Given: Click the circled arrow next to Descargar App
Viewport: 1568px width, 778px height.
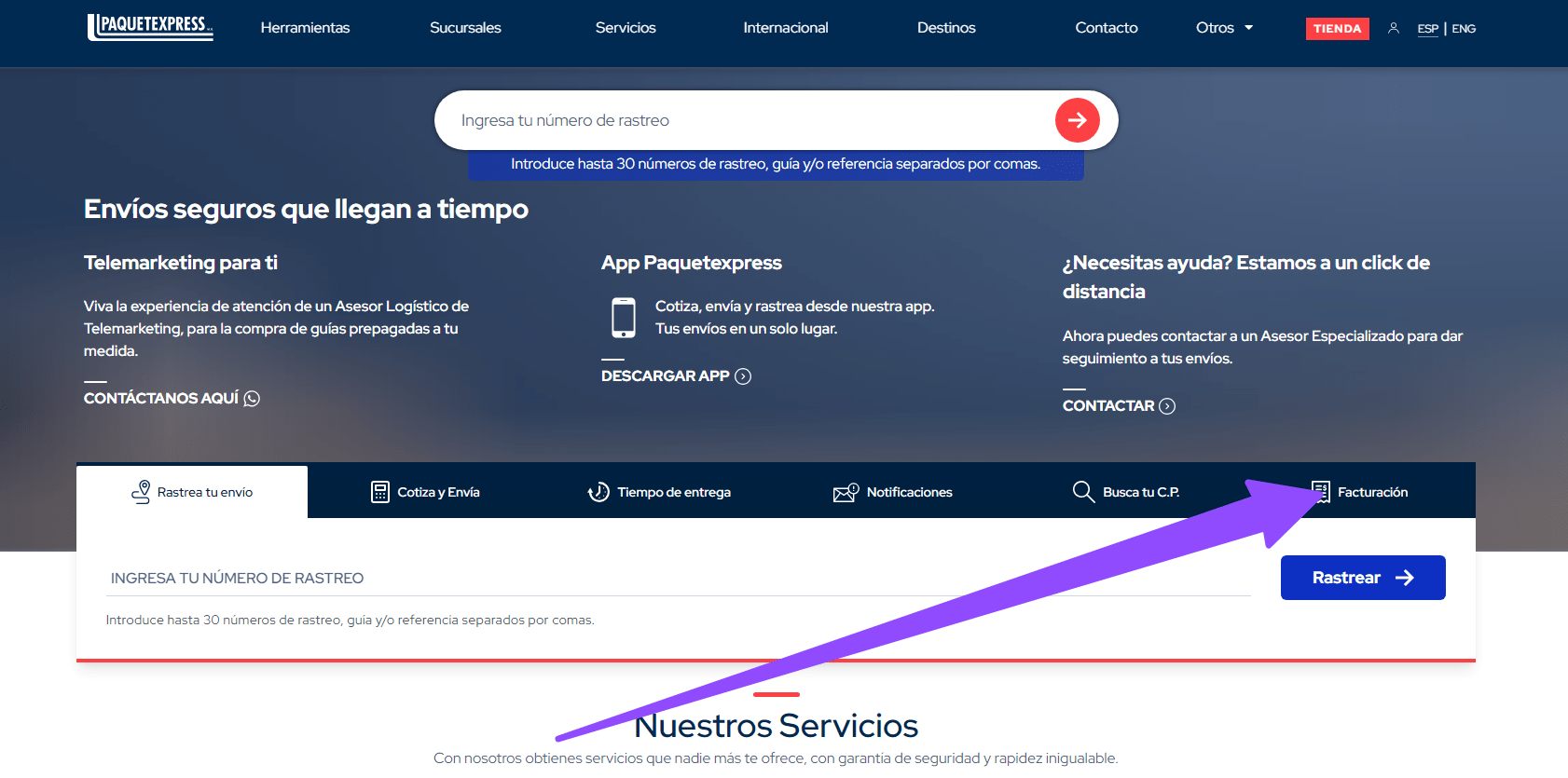Looking at the screenshot, I should click(743, 376).
